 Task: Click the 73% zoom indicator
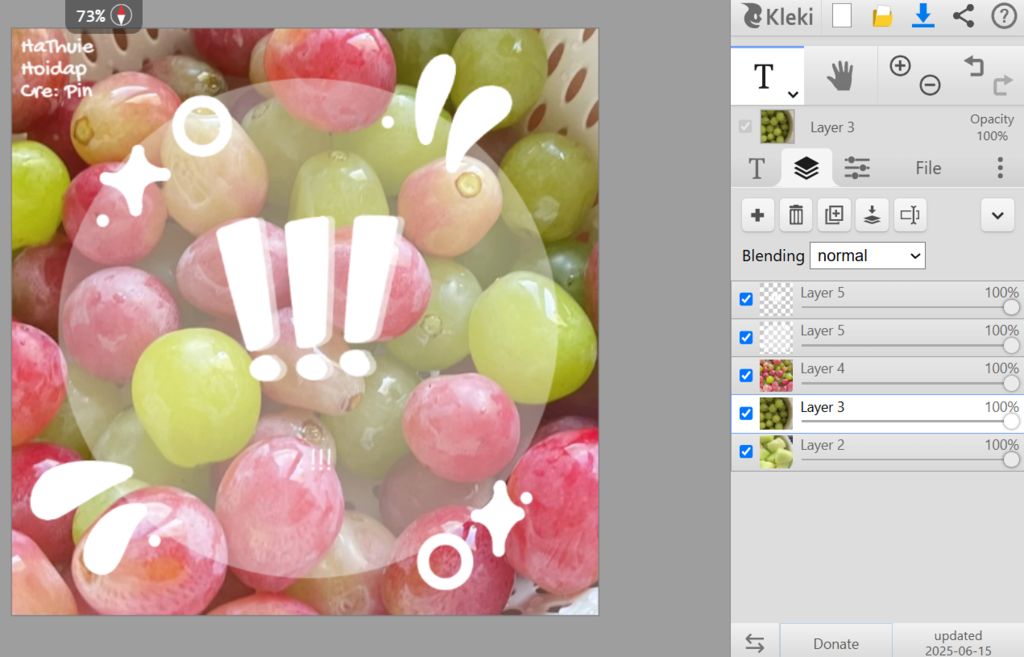pos(91,16)
